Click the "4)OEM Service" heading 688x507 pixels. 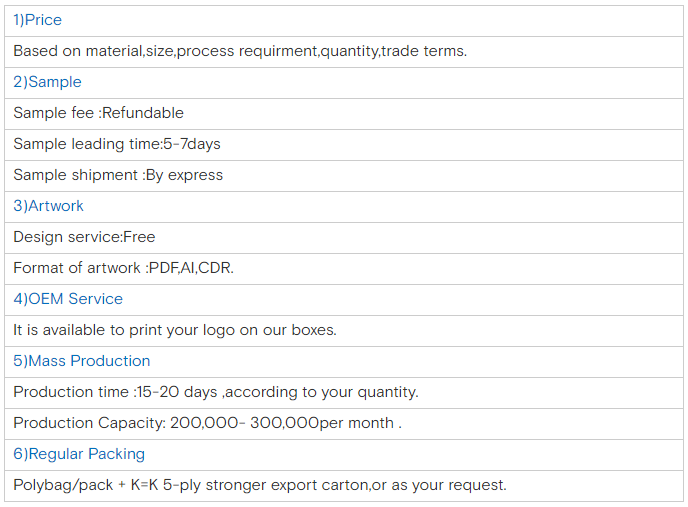coord(68,299)
